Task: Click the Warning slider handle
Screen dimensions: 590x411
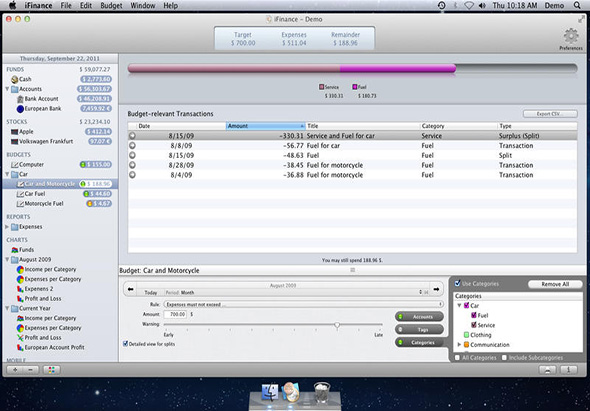Action: point(337,325)
